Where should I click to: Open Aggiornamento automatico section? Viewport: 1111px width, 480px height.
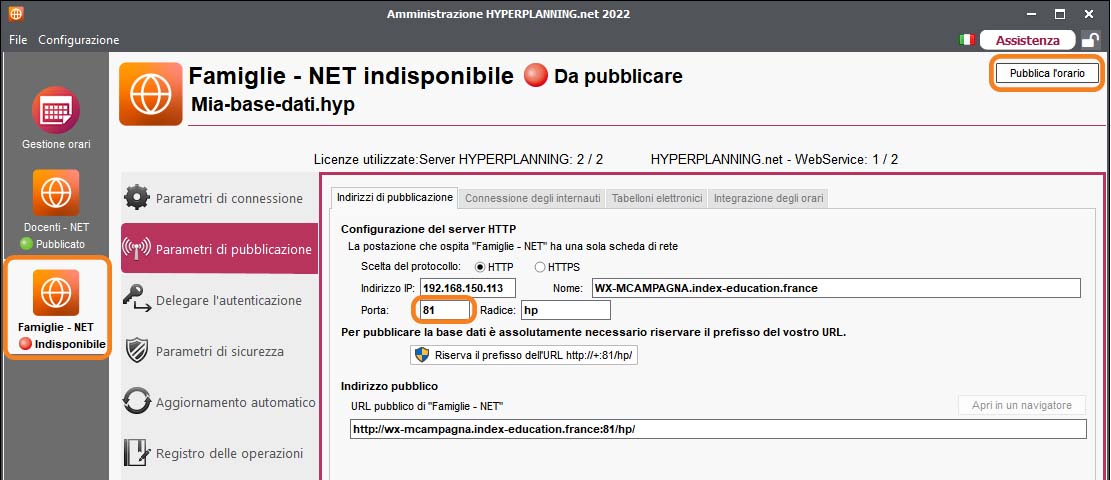(220, 402)
